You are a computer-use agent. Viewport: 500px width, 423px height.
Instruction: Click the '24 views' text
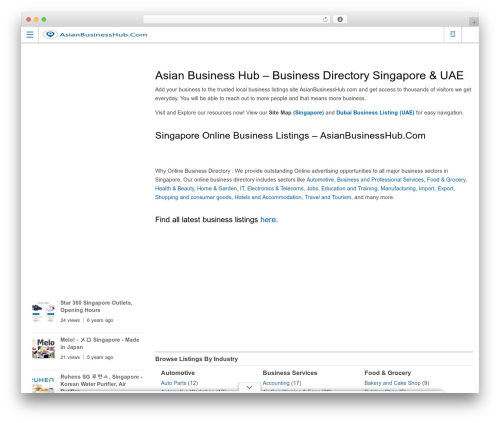[x=70, y=320]
